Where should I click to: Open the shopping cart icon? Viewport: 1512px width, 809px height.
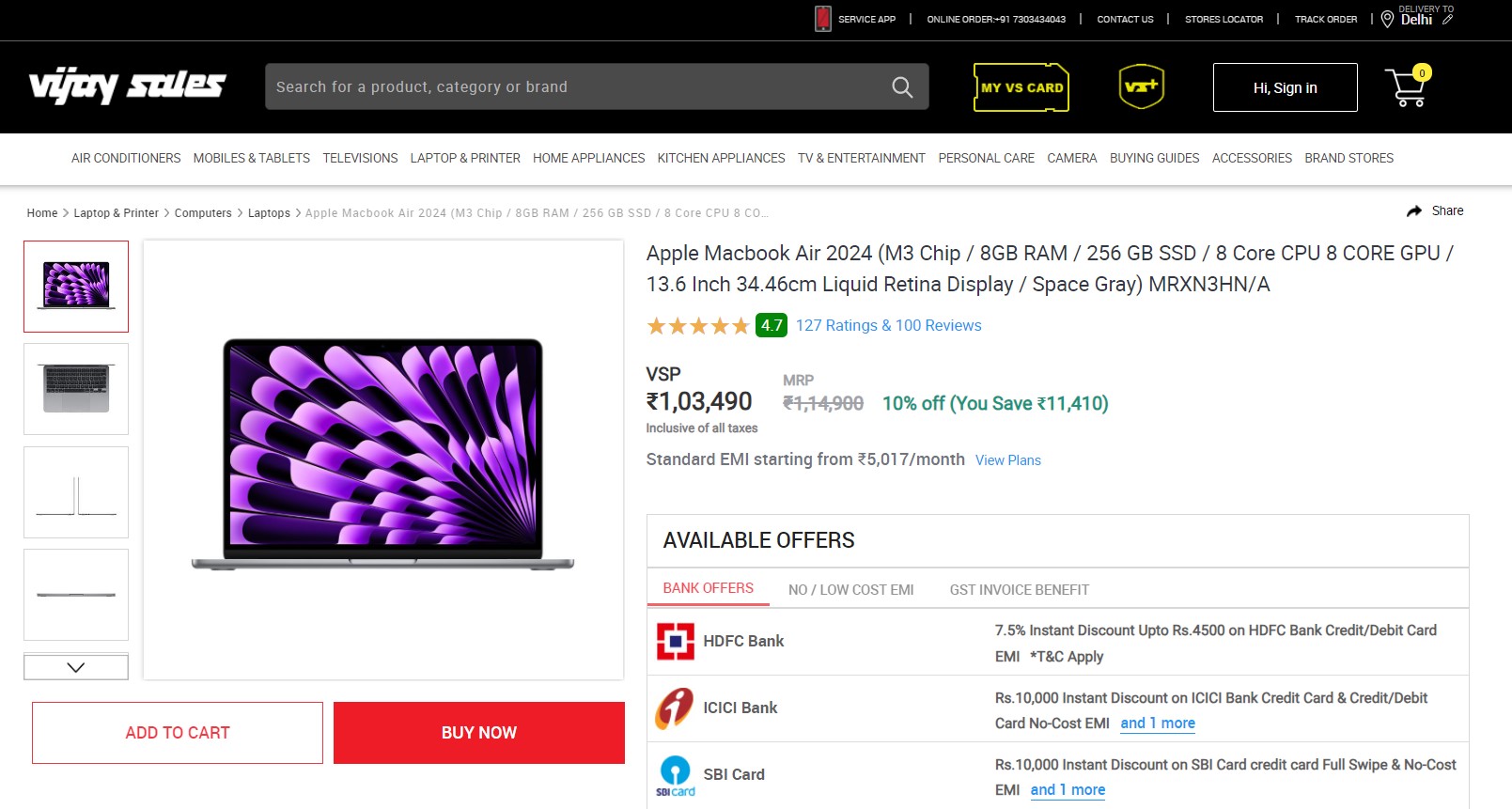pos(1406,87)
